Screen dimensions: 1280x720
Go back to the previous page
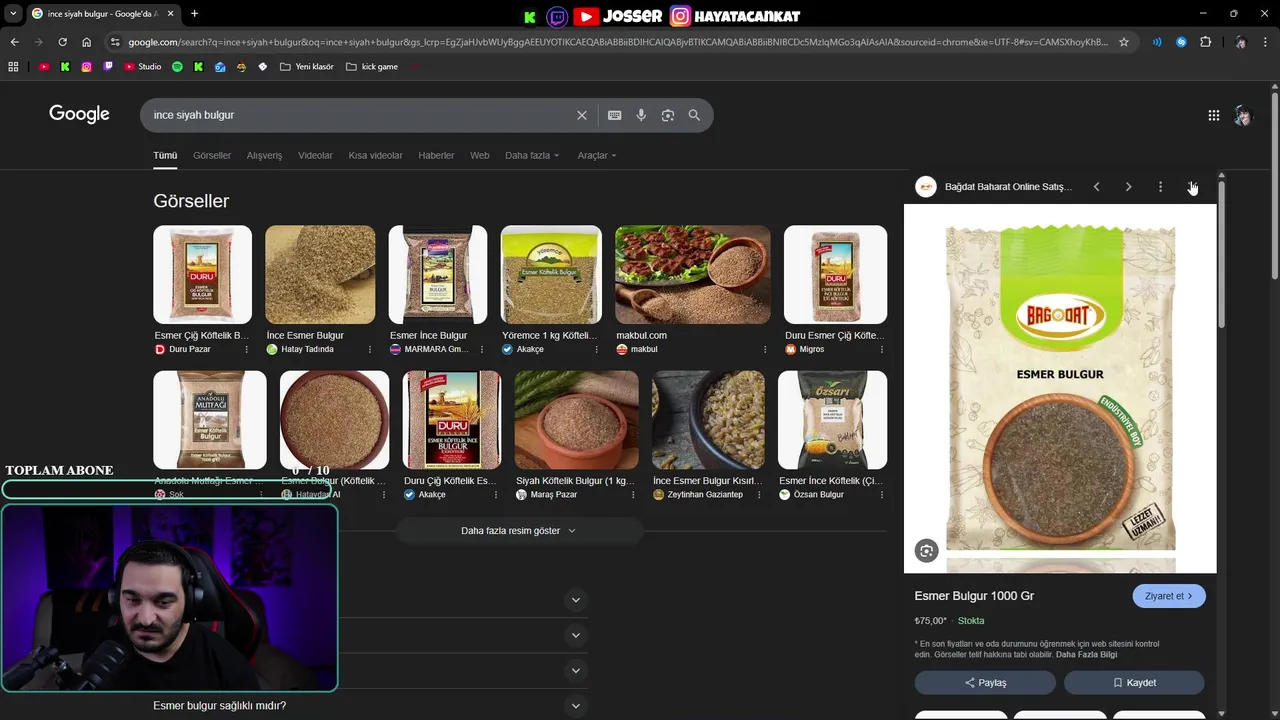14,42
